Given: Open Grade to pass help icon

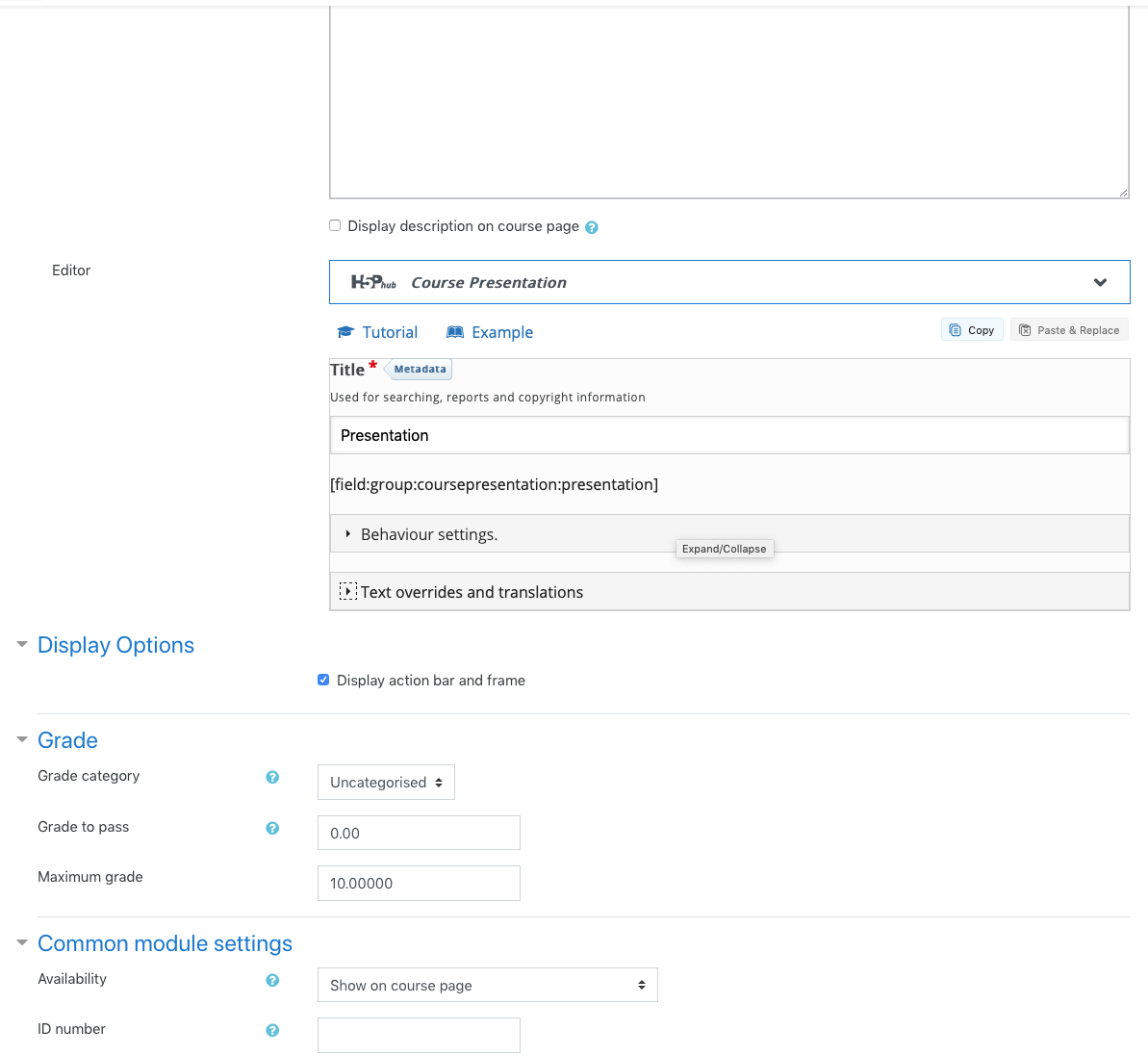Looking at the screenshot, I should tap(272, 828).
